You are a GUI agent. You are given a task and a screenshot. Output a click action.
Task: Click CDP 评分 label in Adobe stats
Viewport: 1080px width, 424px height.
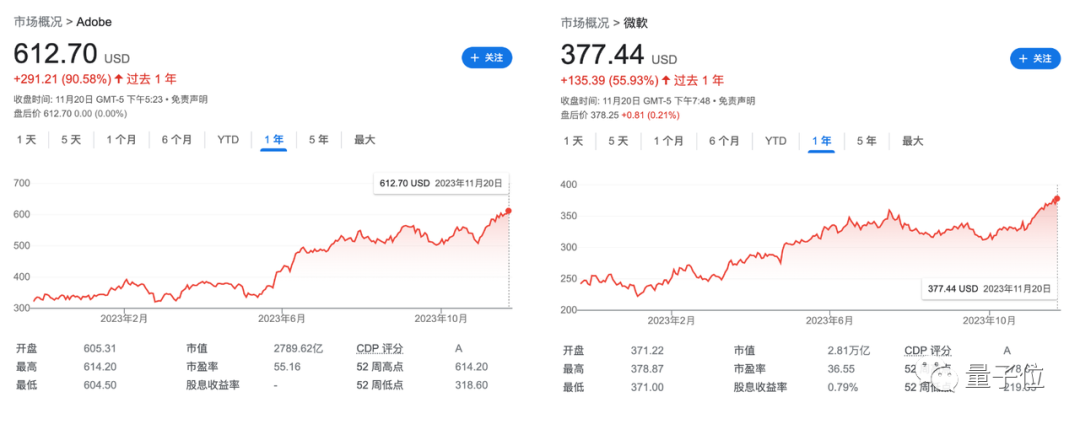click(379, 348)
